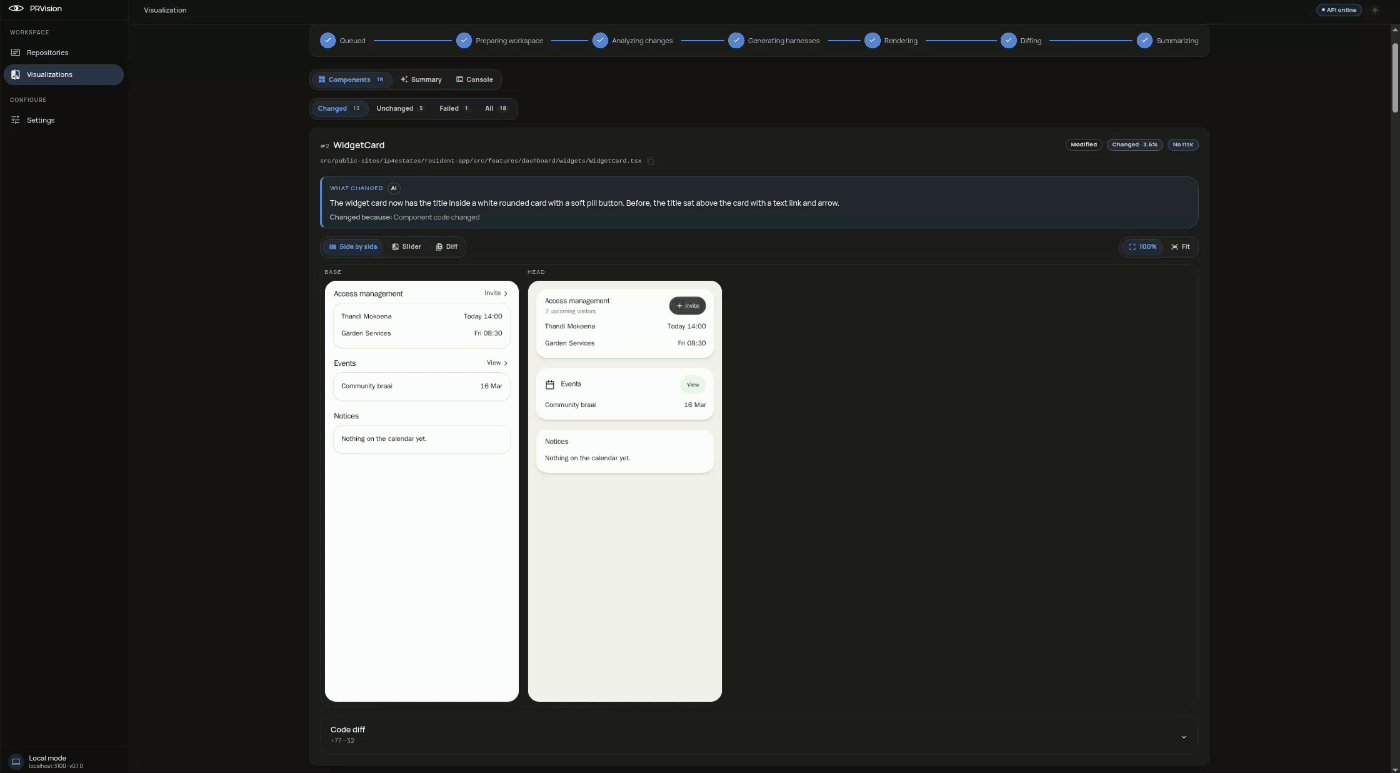Filter by Unchanged components
The image size is (1400, 773).
pyautogui.click(x=400, y=108)
